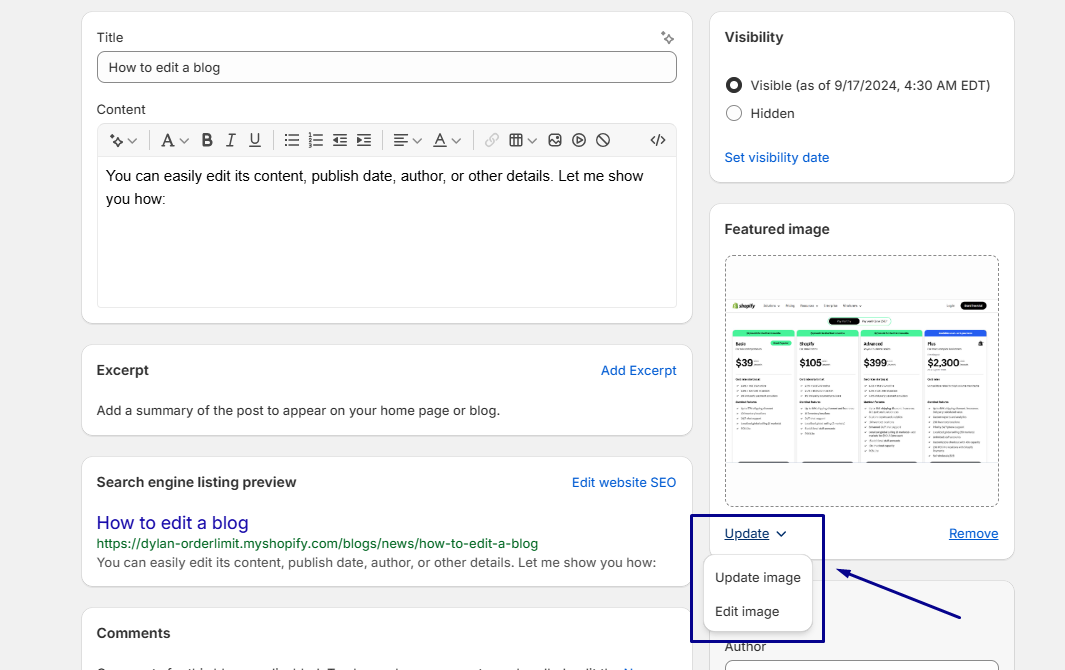The image size is (1065, 670).
Task: Open Edit website SEO link
Action: click(624, 482)
